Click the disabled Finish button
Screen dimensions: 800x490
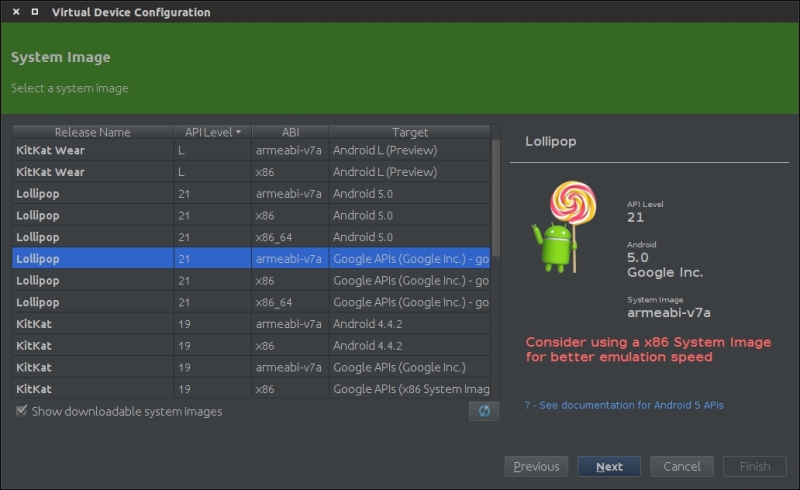pos(755,467)
